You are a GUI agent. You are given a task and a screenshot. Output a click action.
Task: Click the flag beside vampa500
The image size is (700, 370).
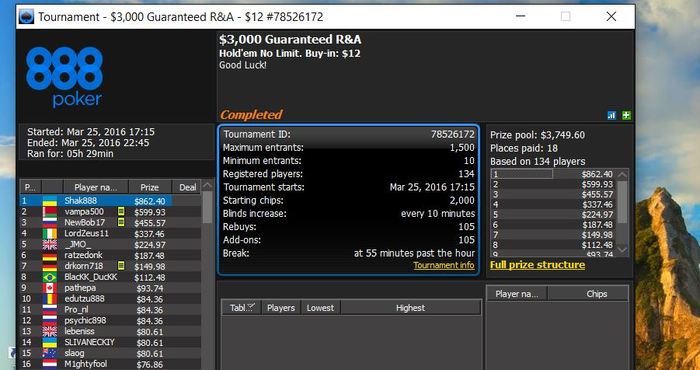click(x=50, y=212)
